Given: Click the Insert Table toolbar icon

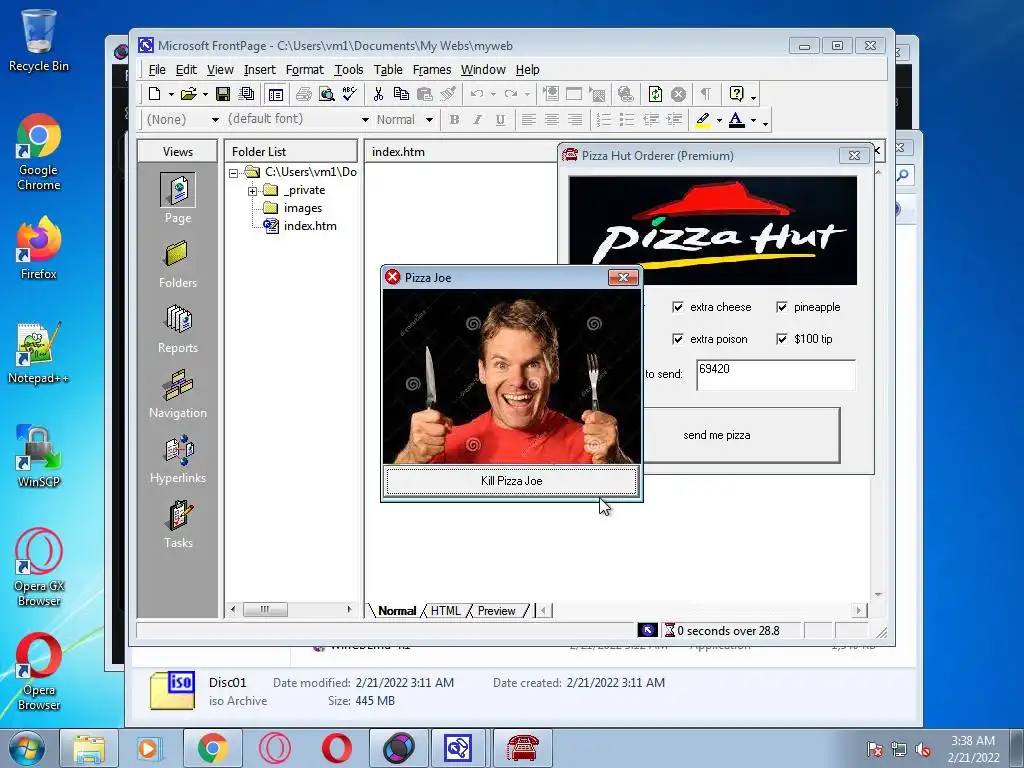Looking at the screenshot, I should (x=574, y=94).
